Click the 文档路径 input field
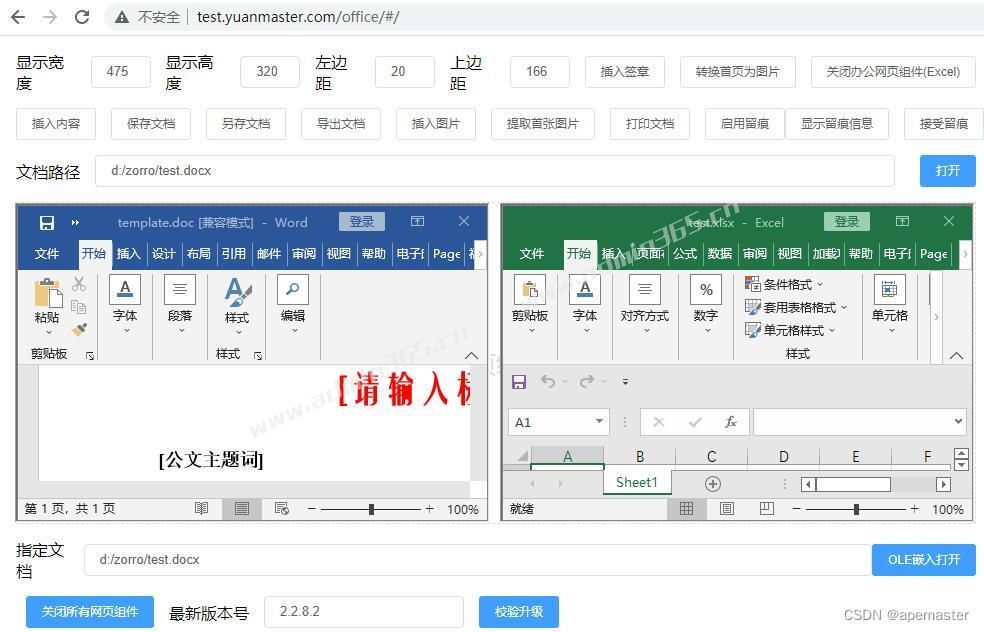 [495, 171]
